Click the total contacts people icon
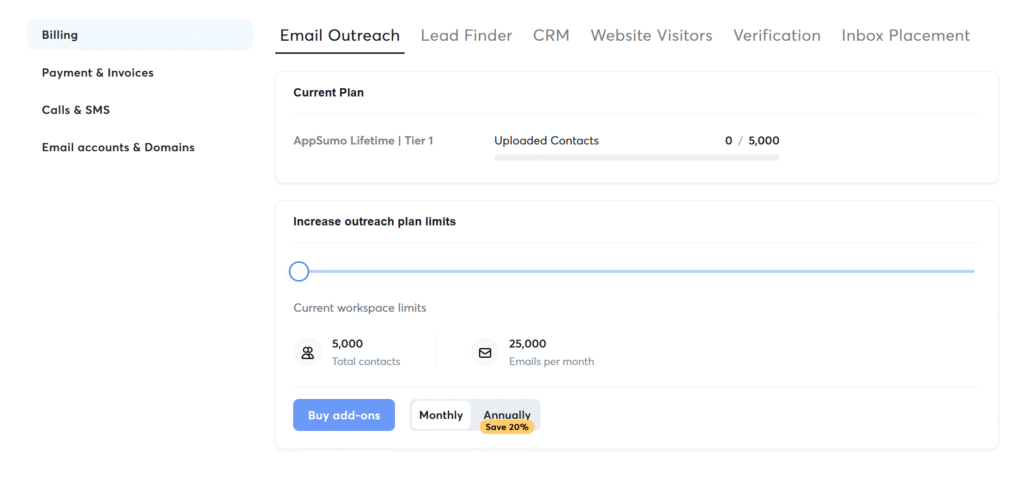This screenshot has height=493, width=1024. [x=308, y=353]
